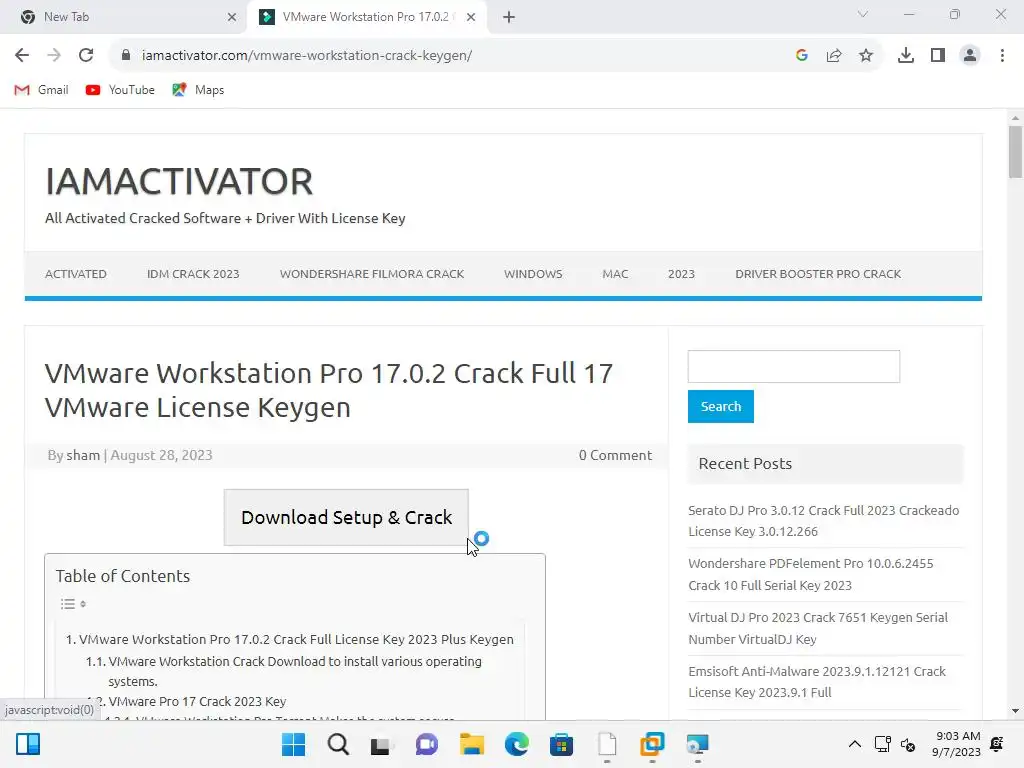Click the blue Search button
Screen dimensions: 1024x768
tap(720, 406)
